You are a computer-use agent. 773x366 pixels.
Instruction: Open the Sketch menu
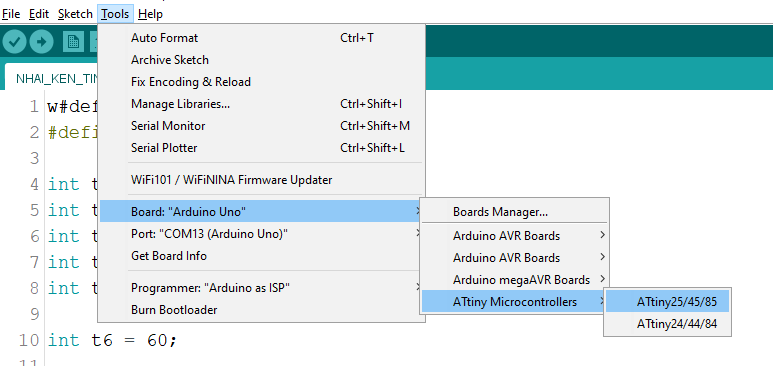click(75, 14)
